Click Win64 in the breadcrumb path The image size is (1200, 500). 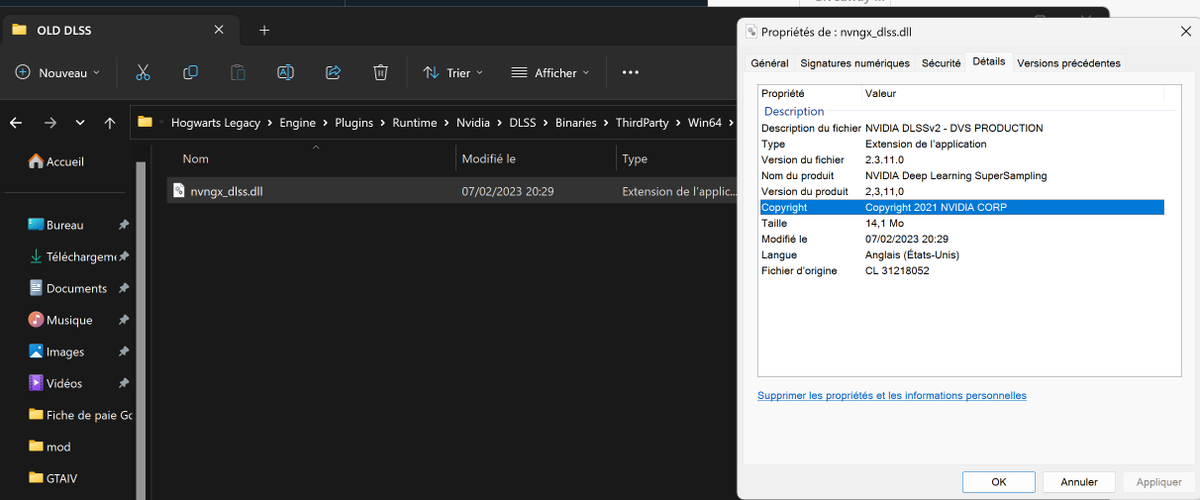[706, 123]
